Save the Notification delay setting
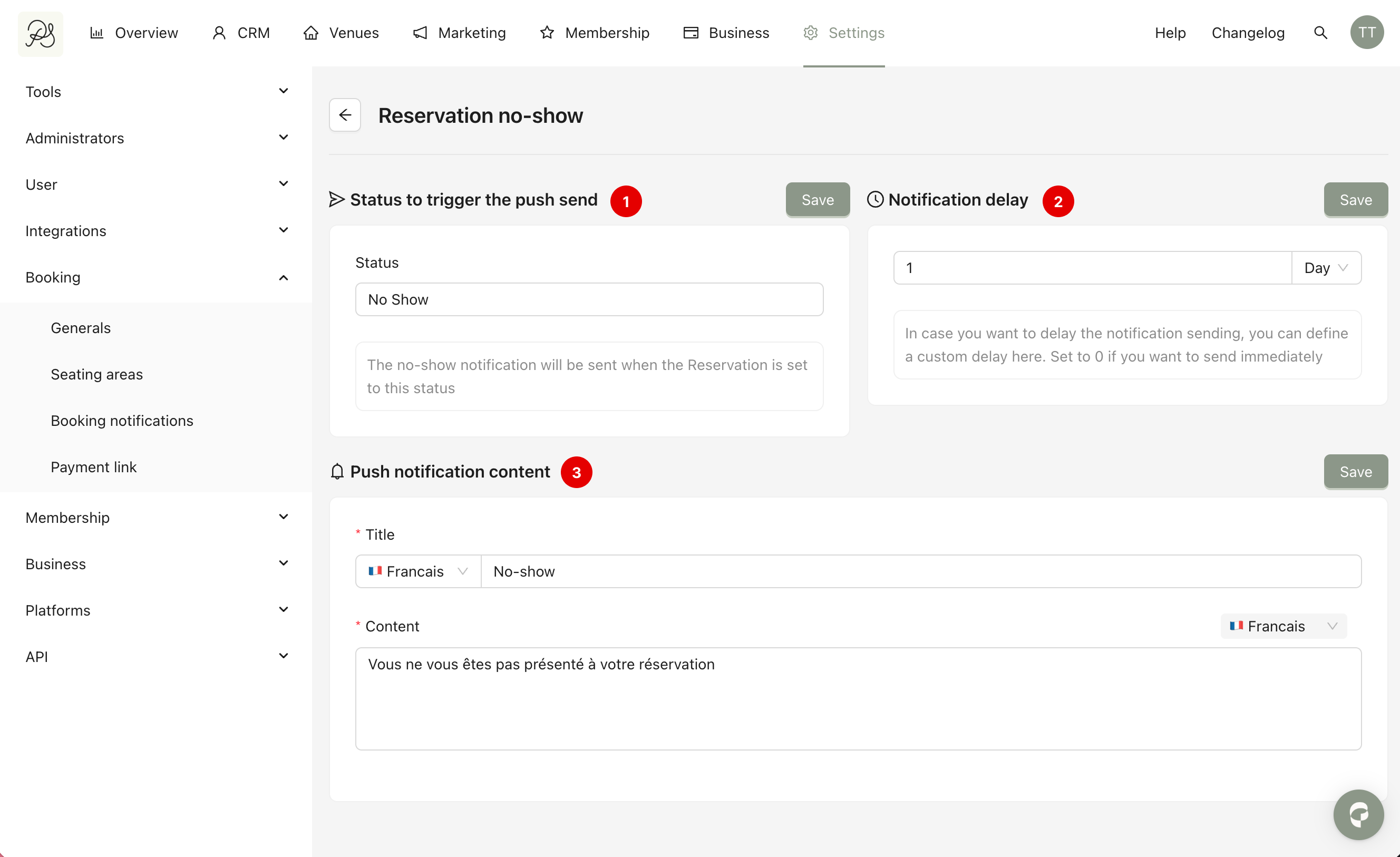Image resolution: width=1400 pixels, height=857 pixels. (x=1355, y=200)
